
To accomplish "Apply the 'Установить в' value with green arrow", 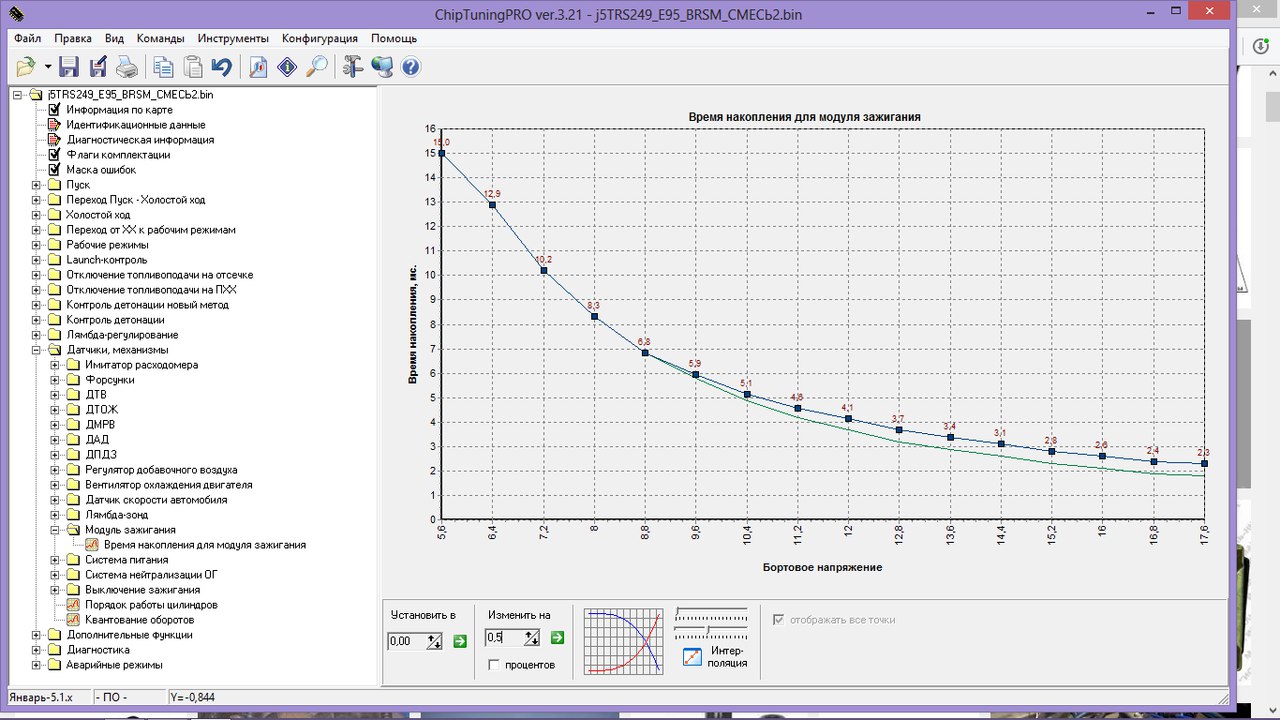I will click(x=460, y=641).
